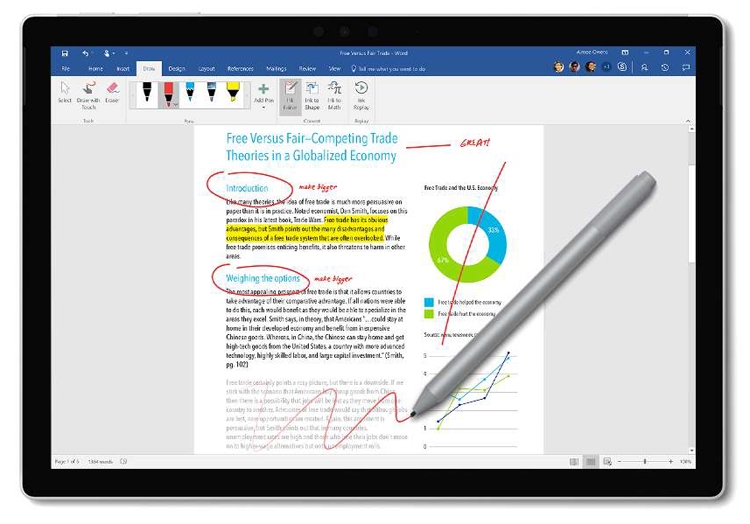Open red pen options dropdown arrow
The height and width of the screenshot is (524, 750).
(x=176, y=104)
